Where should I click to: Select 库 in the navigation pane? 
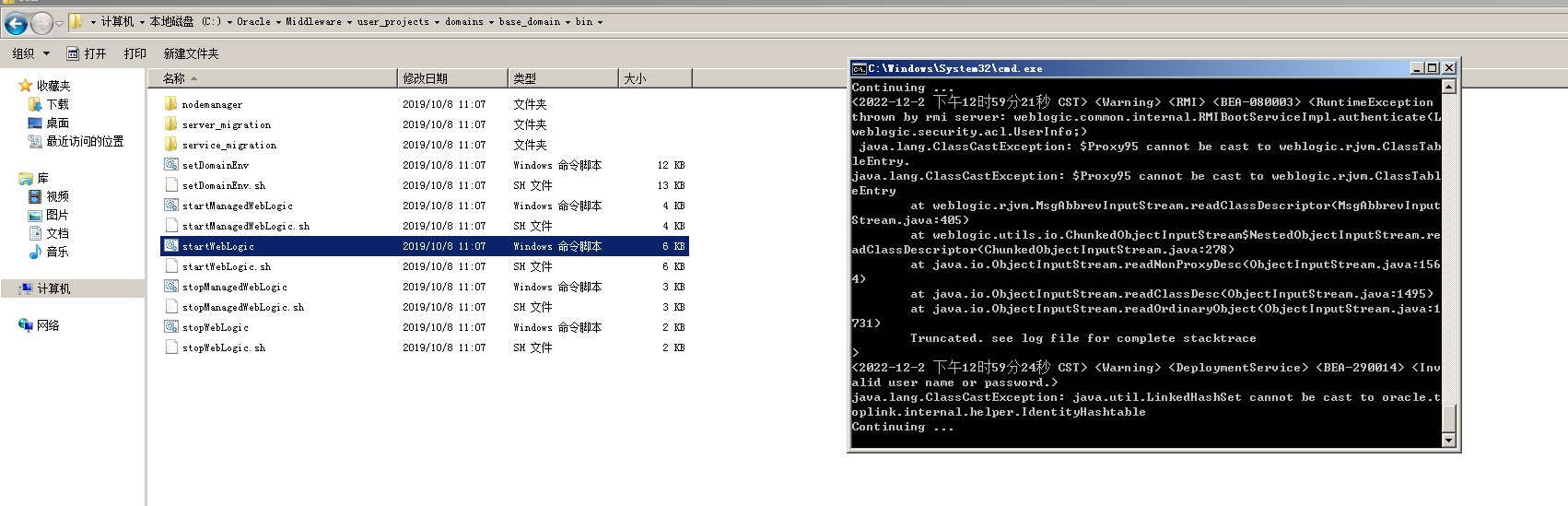(42, 178)
